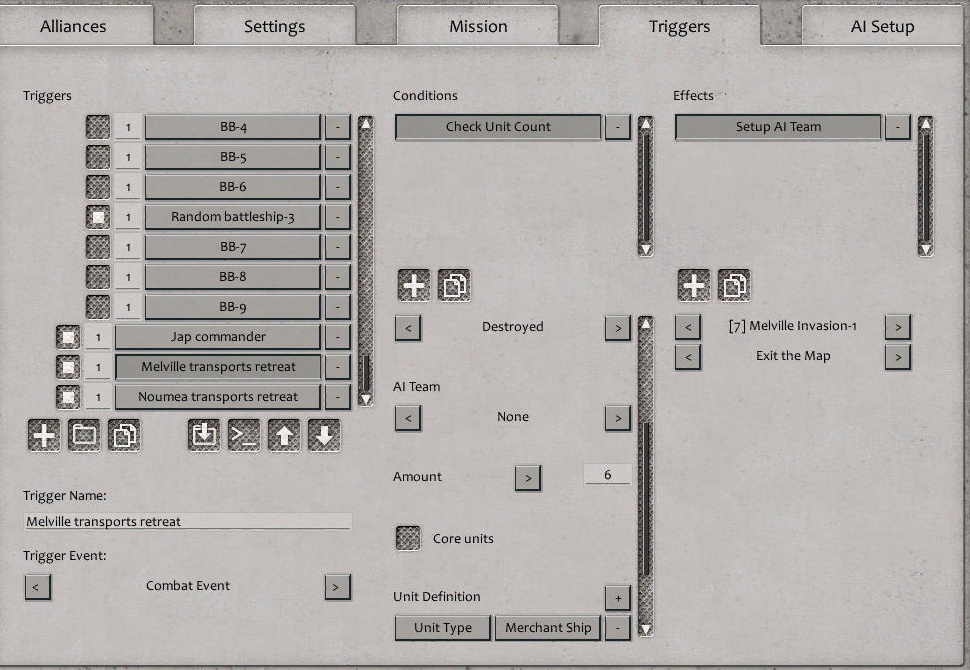Toggle checkbox next to BB-4 trigger
The image size is (970, 670).
click(98, 127)
